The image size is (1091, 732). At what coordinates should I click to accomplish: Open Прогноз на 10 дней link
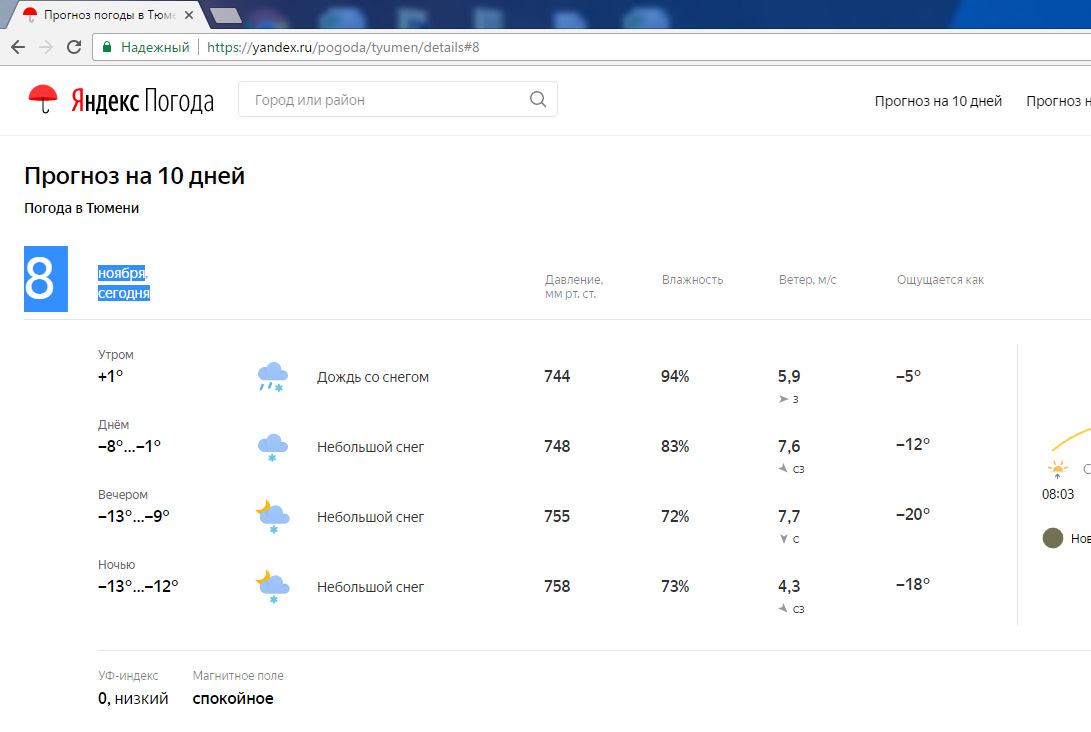tap(938, 102)
